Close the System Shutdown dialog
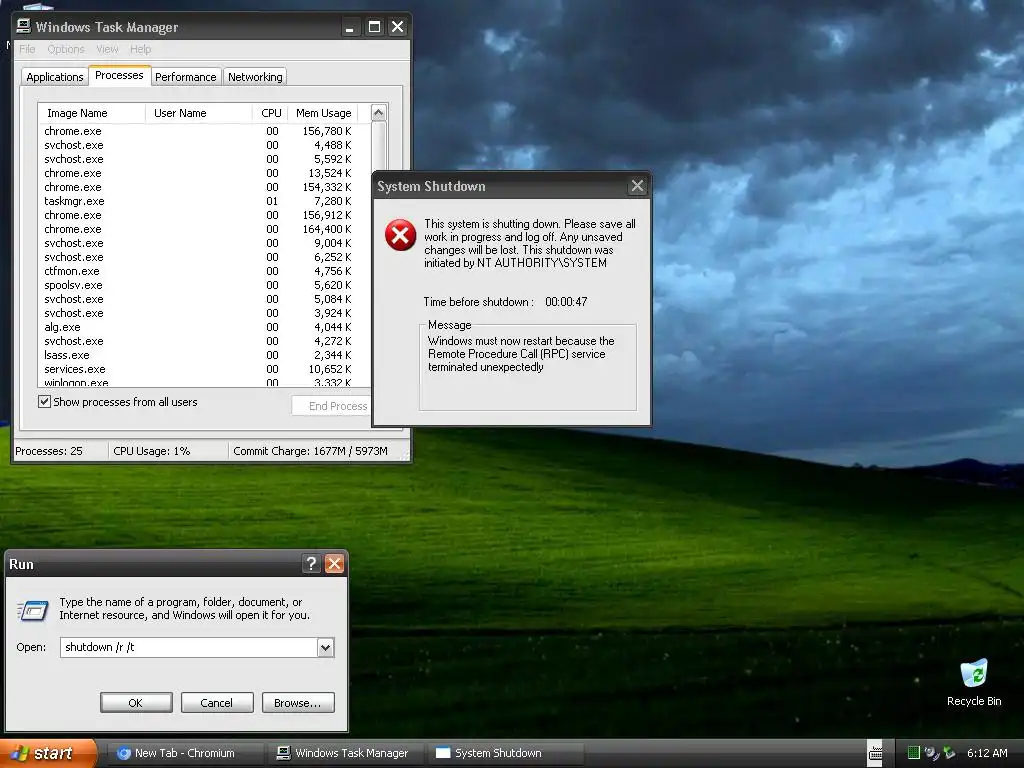Viewport: 1024px width, 768px height. (x=637, y=186)
